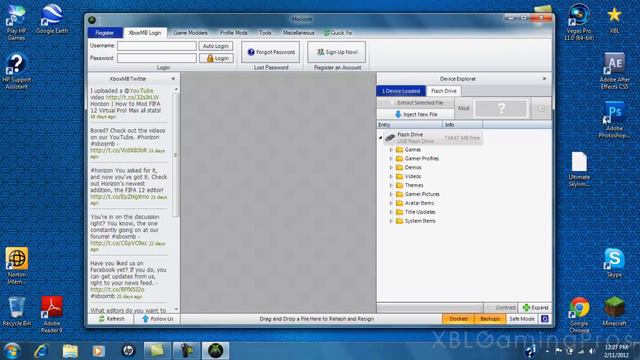The width and height of the screenshot is (640, 360).
Task: Click the blue icon beside Safe Mode
Action: tap(545, 319)
